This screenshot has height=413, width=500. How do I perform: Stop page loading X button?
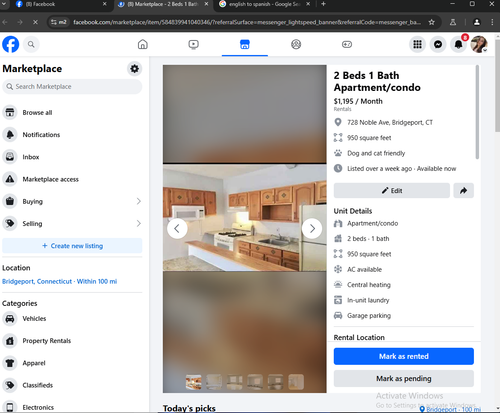35,22
